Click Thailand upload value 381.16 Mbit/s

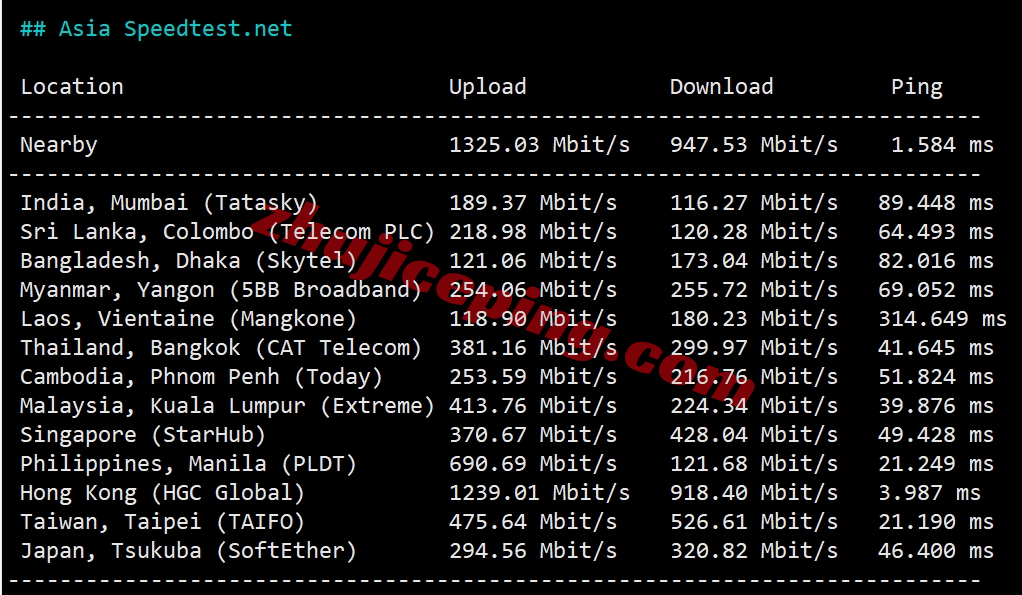tap(533, 347)
